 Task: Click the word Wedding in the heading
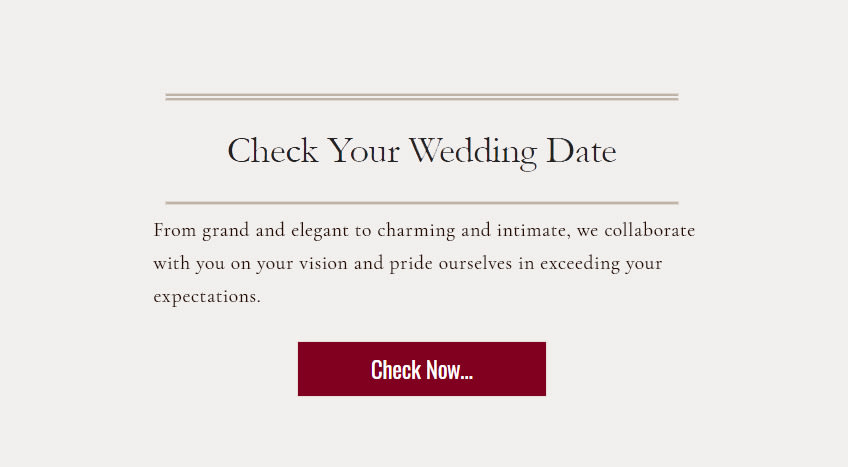pos(473,152)
